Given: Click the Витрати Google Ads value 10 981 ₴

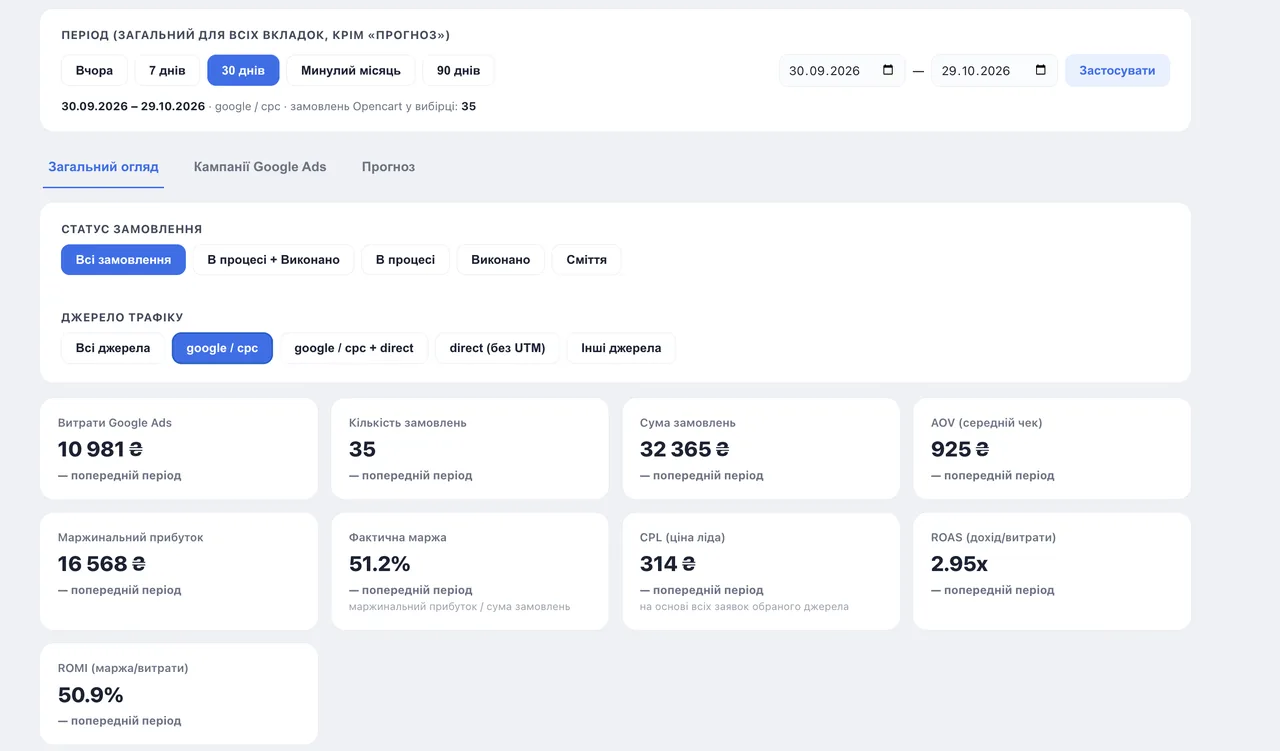Looking at the screenshot, I should [x=100, y=449].
